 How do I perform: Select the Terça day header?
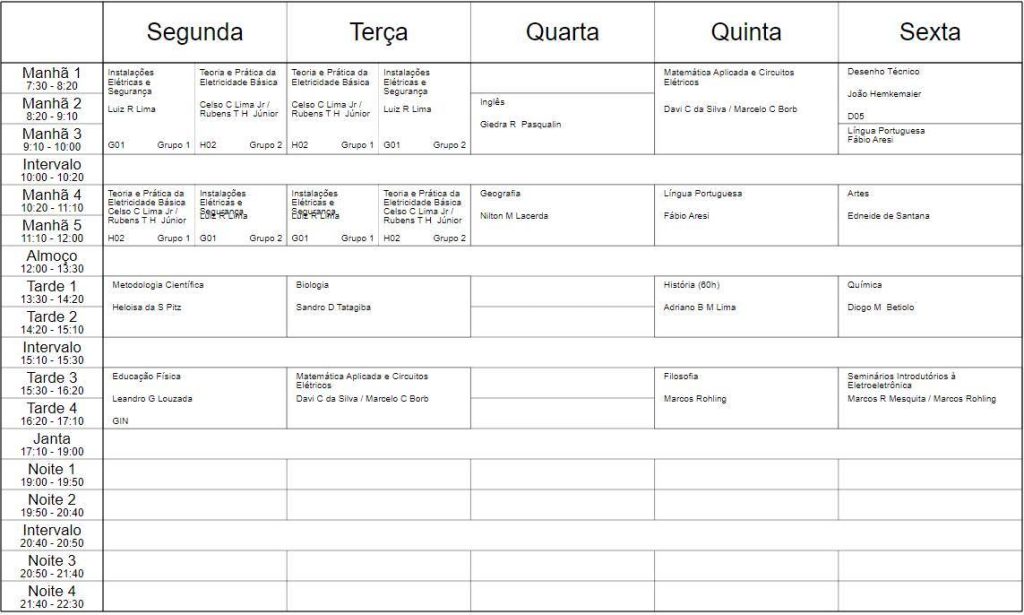[379, 32]
